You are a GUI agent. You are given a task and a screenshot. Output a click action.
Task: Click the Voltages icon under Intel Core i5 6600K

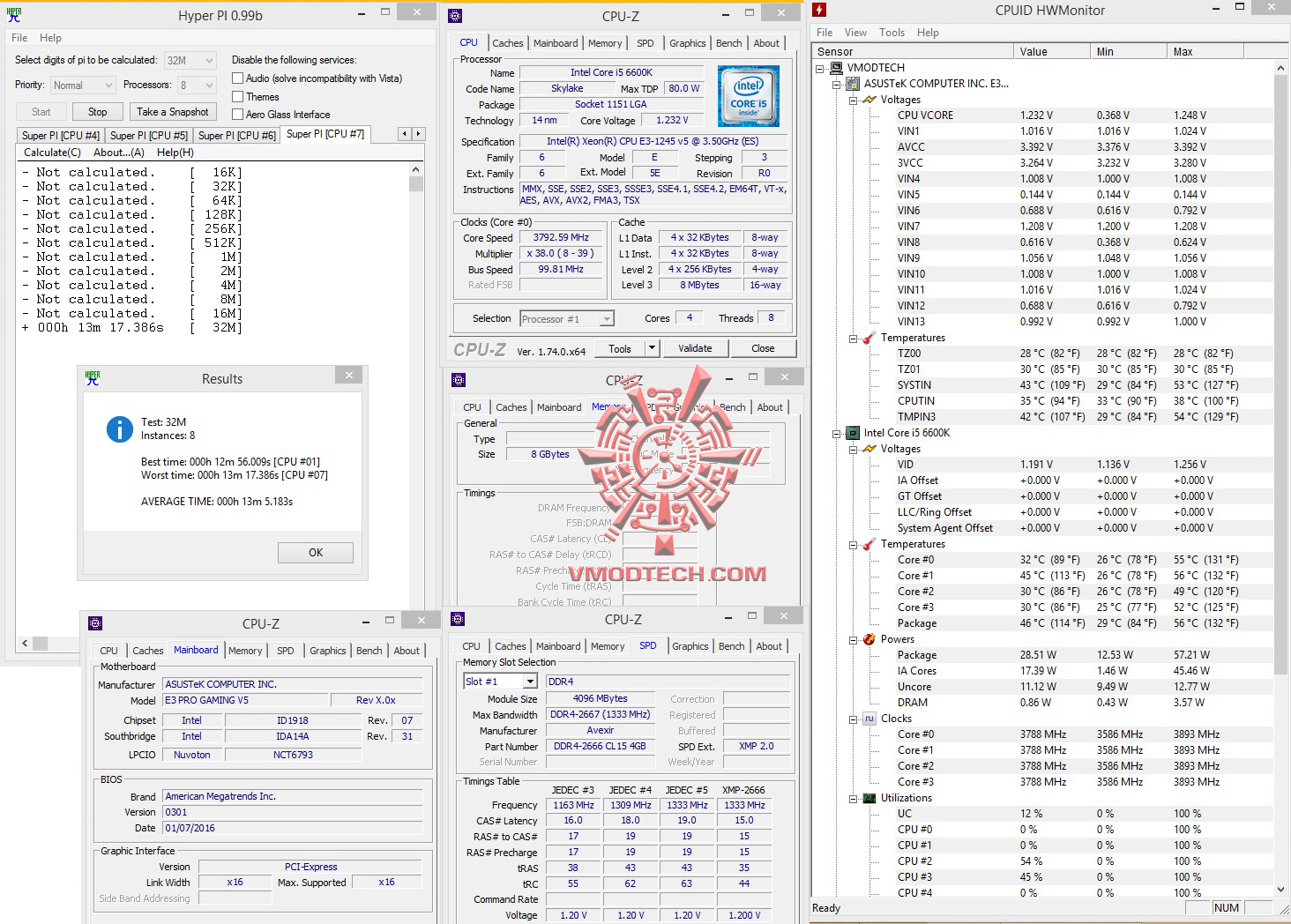tap(869, 449)
